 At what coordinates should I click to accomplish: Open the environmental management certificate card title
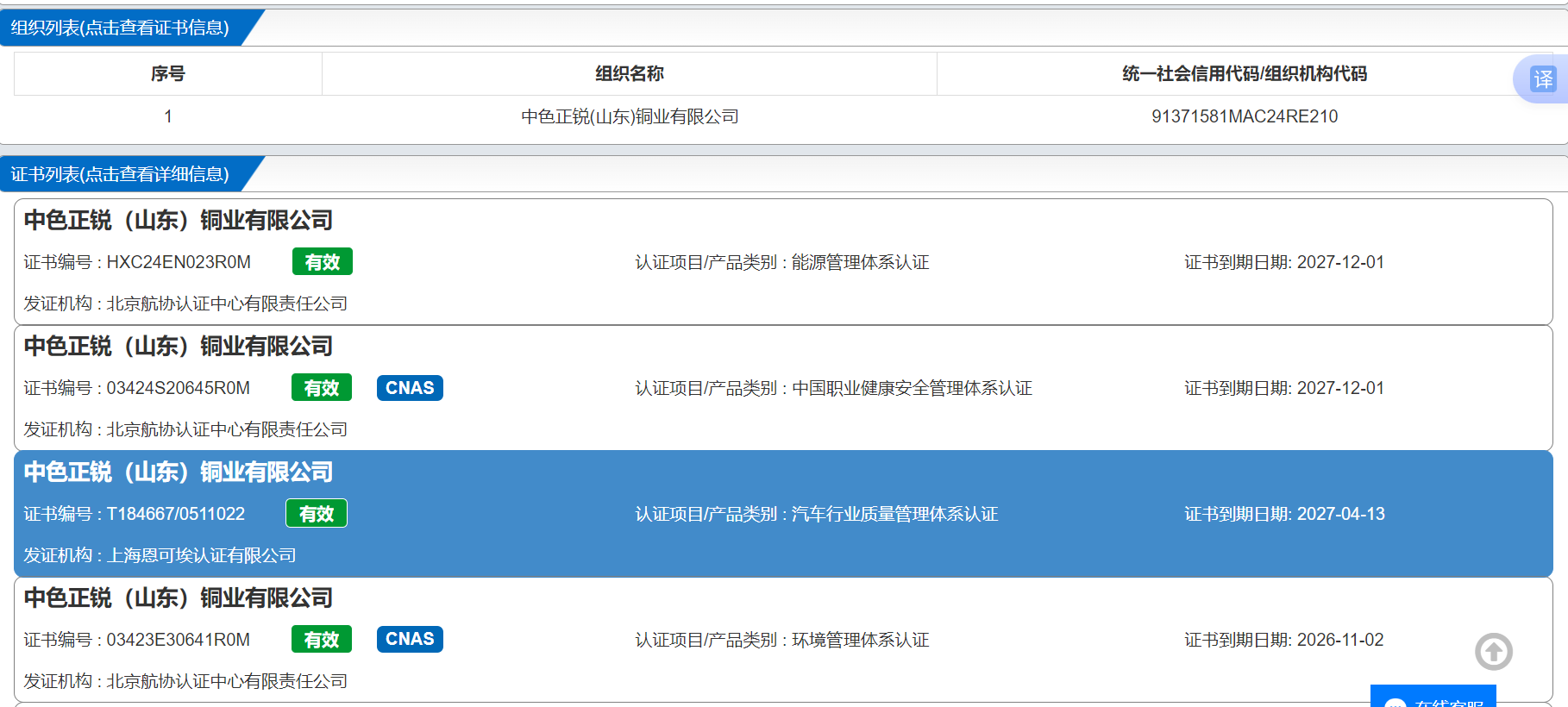[179, 598]
